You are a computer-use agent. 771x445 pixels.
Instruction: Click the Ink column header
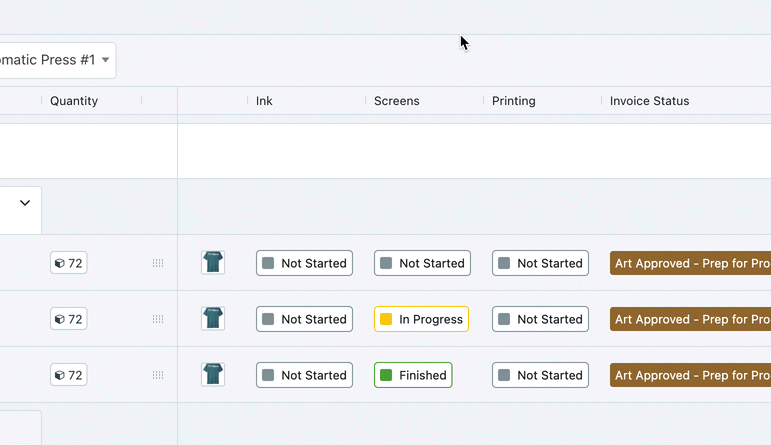(x=264, y=101)
